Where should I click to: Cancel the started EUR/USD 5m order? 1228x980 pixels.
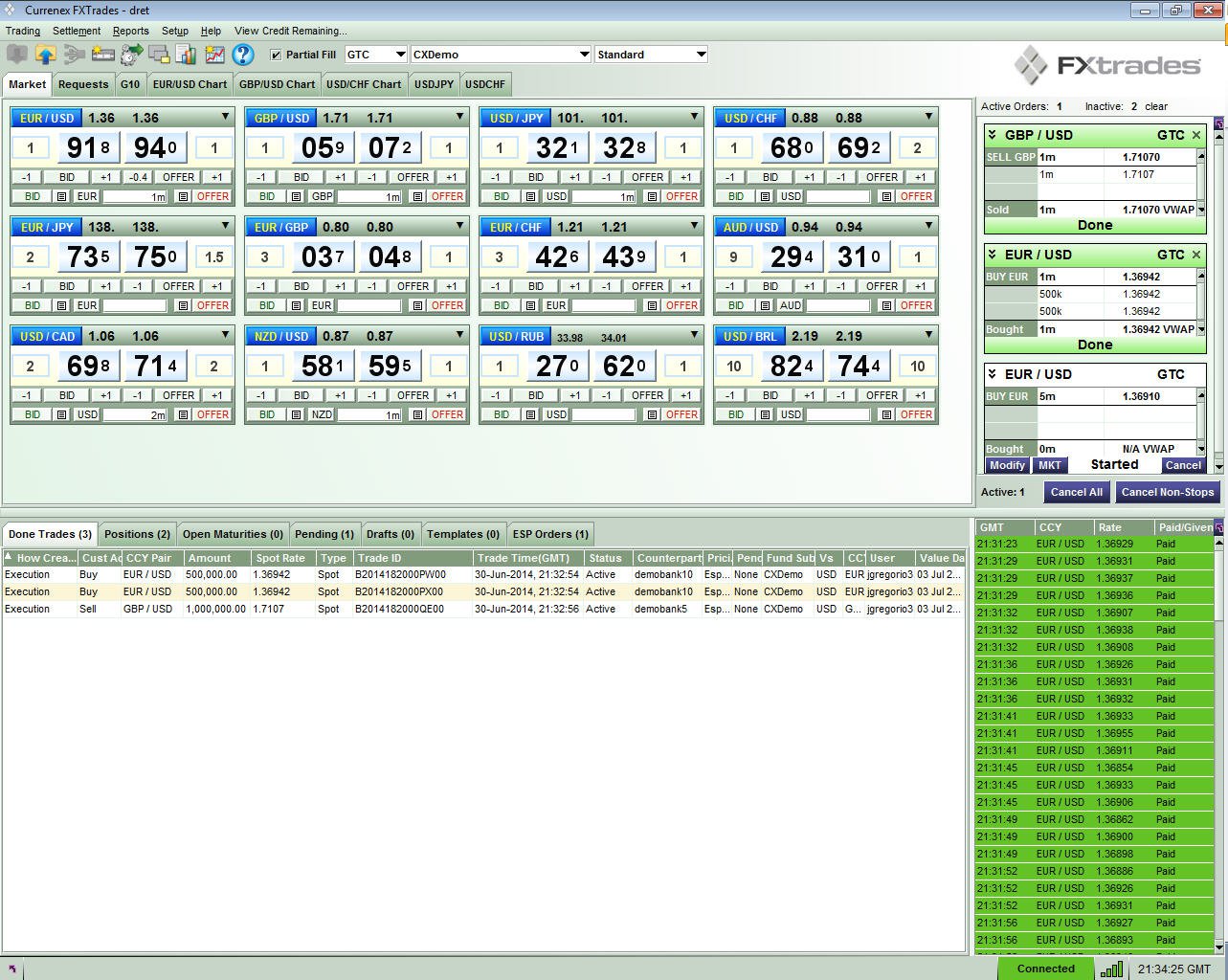1183,465
